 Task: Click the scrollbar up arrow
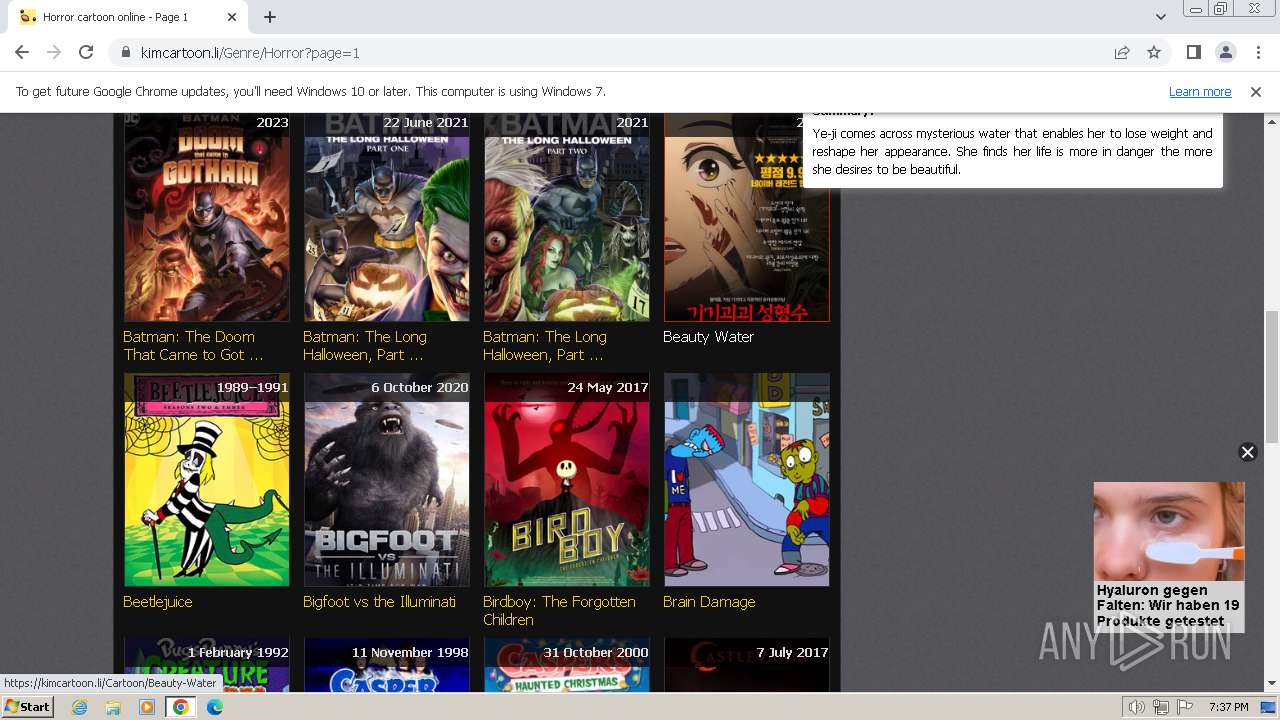click(x=1271, y=121)
